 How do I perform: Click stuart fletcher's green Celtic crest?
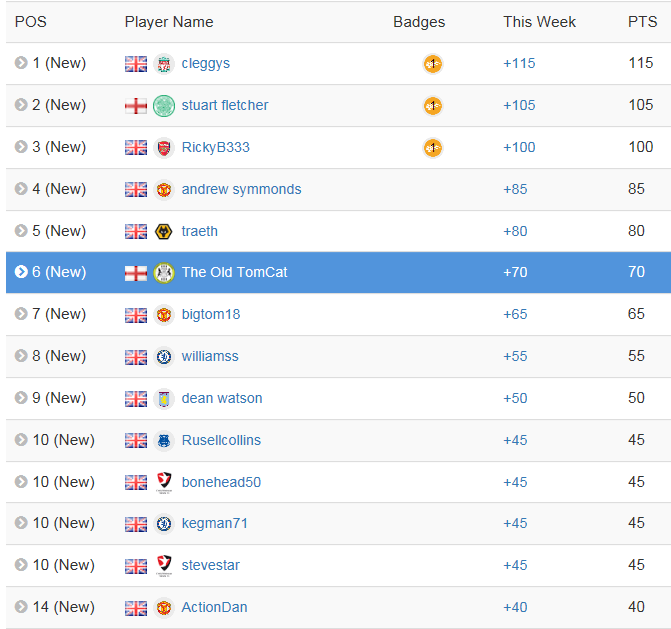(163, 106)
